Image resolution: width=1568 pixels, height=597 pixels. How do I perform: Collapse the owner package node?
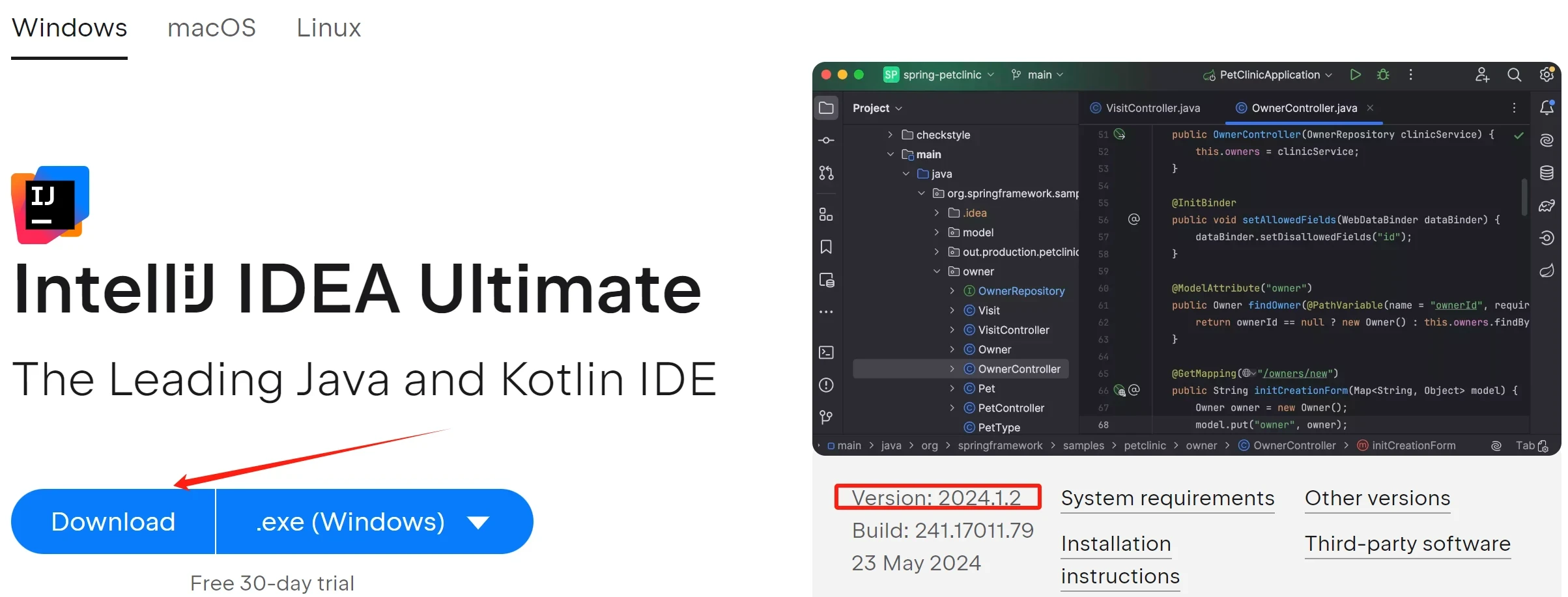[x=937, y=271]
